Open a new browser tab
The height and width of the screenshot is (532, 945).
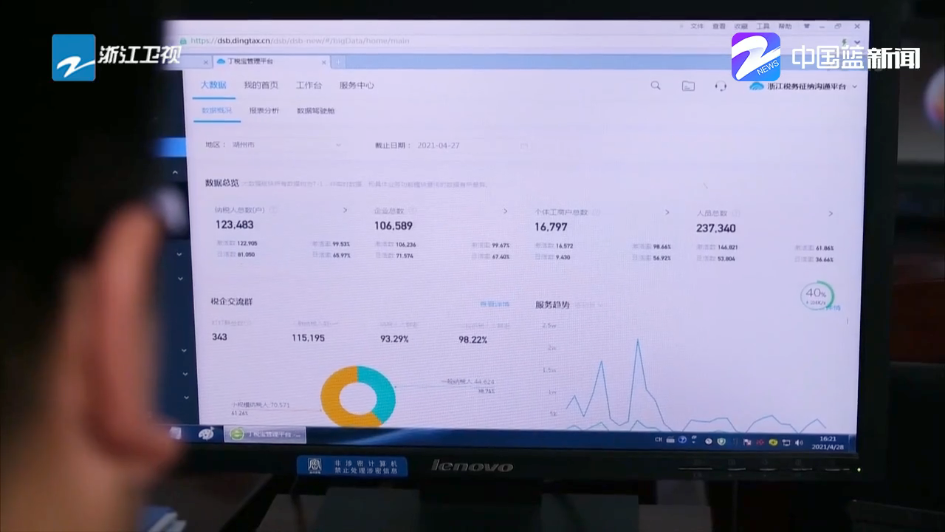[x=338, y=61]
